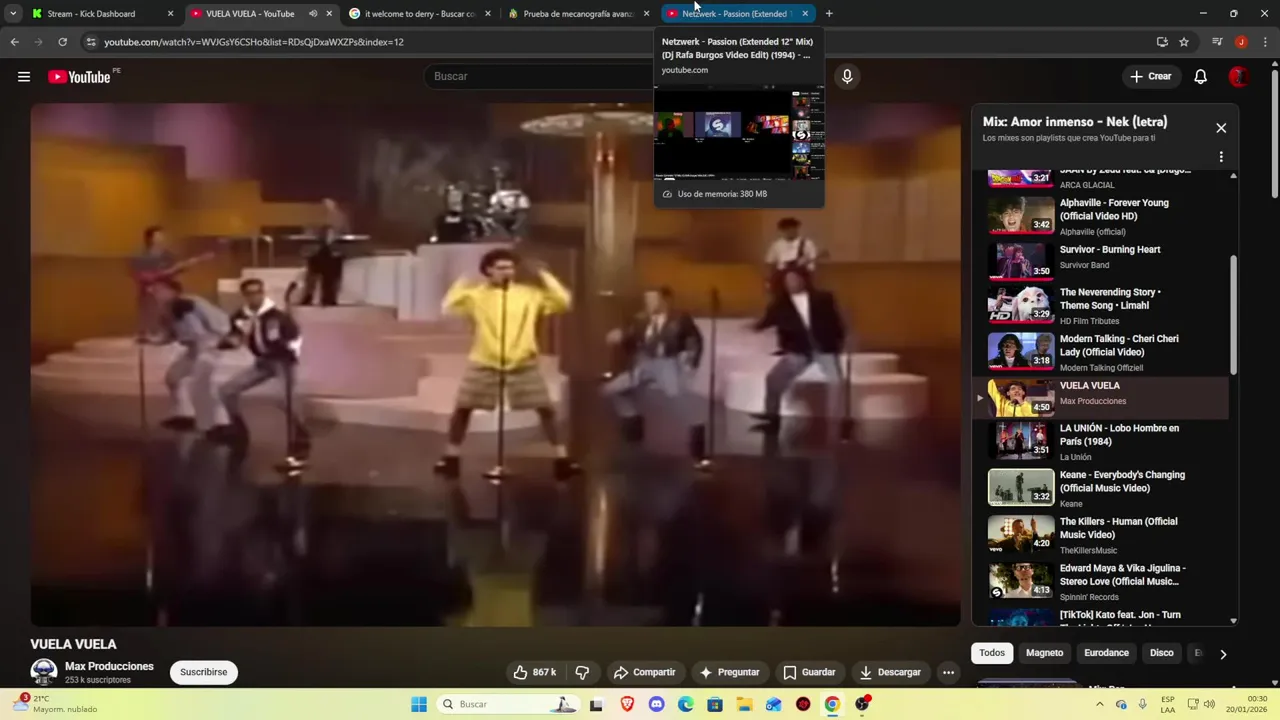Open Chrome three-dot menu

[1264, 42]
